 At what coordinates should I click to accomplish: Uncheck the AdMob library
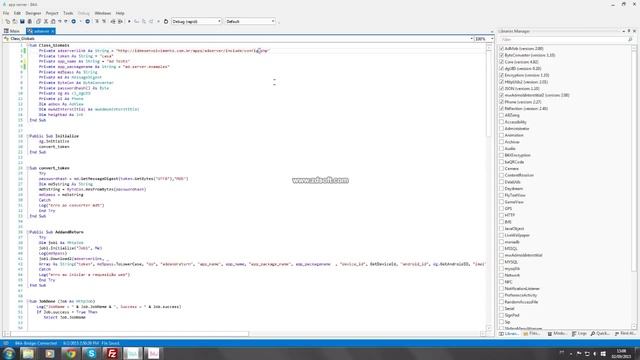pyautogui.click(x=501, y=49)
